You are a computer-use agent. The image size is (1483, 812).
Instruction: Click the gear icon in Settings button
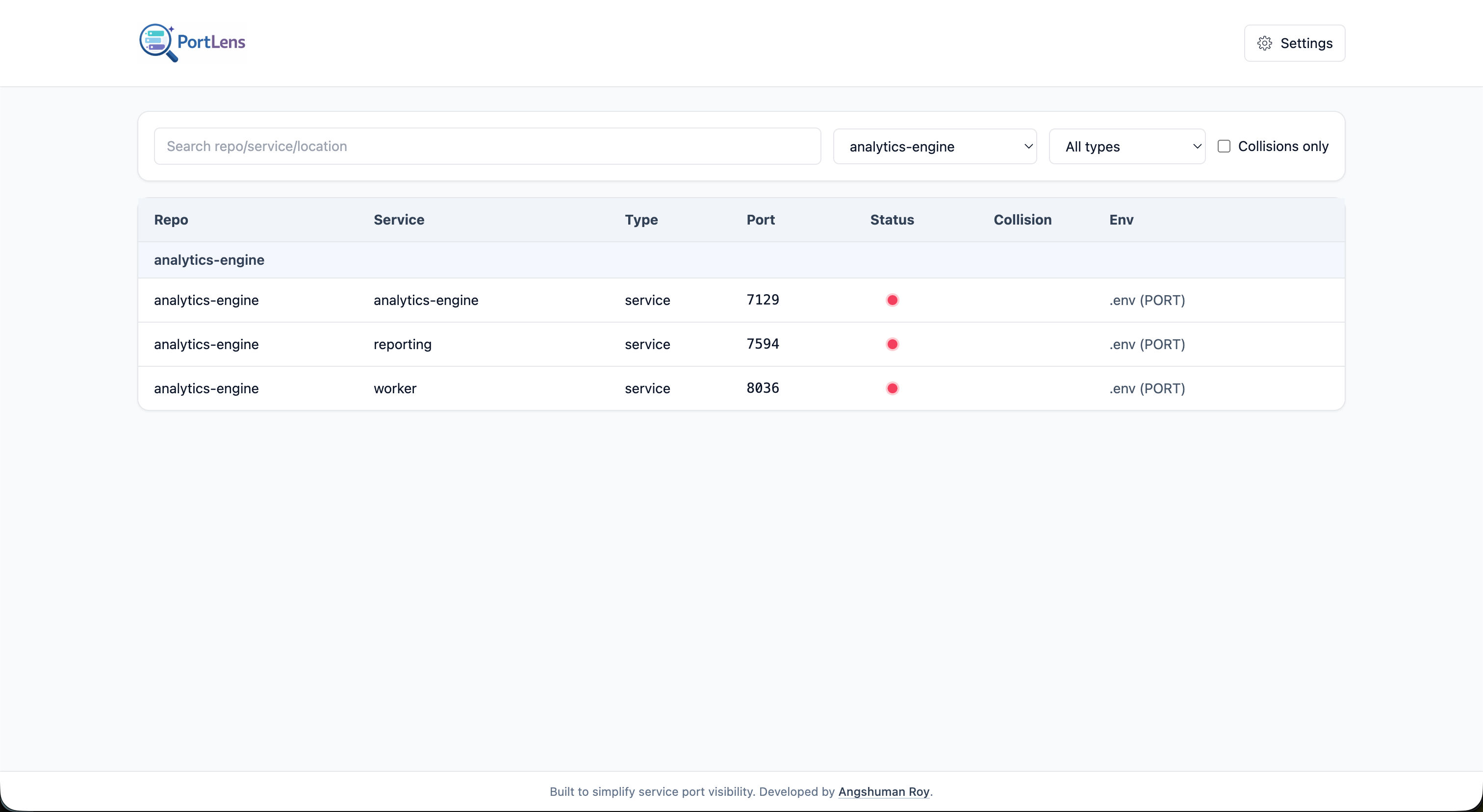pos(1264,43)
